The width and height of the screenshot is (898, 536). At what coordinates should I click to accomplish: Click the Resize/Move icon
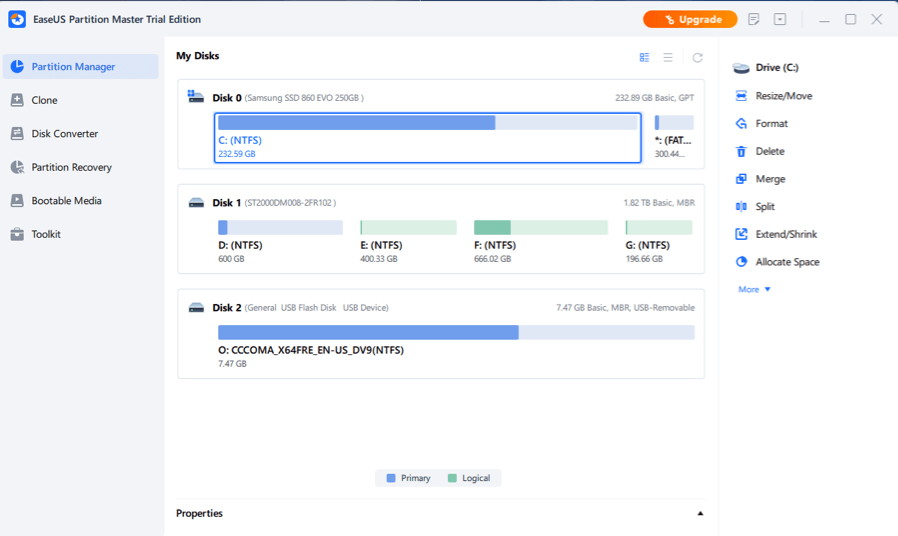(741, 96)
